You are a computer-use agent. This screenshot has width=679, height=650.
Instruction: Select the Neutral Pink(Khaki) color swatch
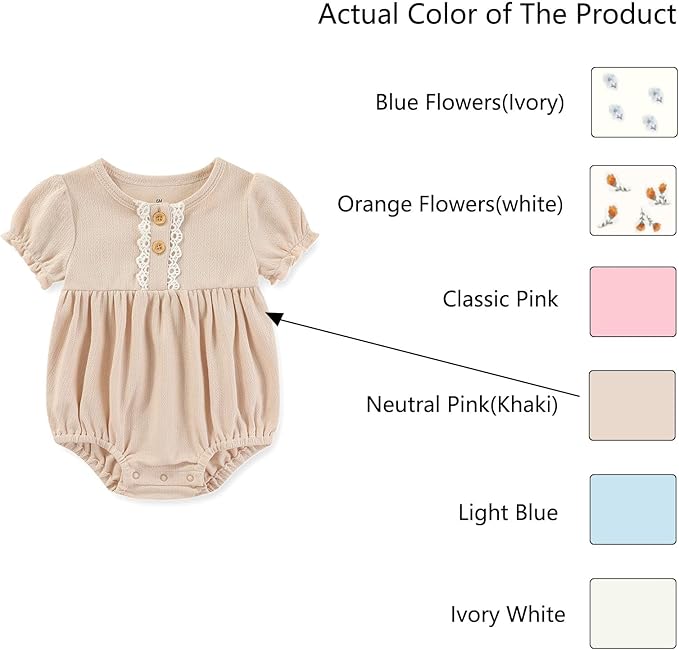(633, 405)
